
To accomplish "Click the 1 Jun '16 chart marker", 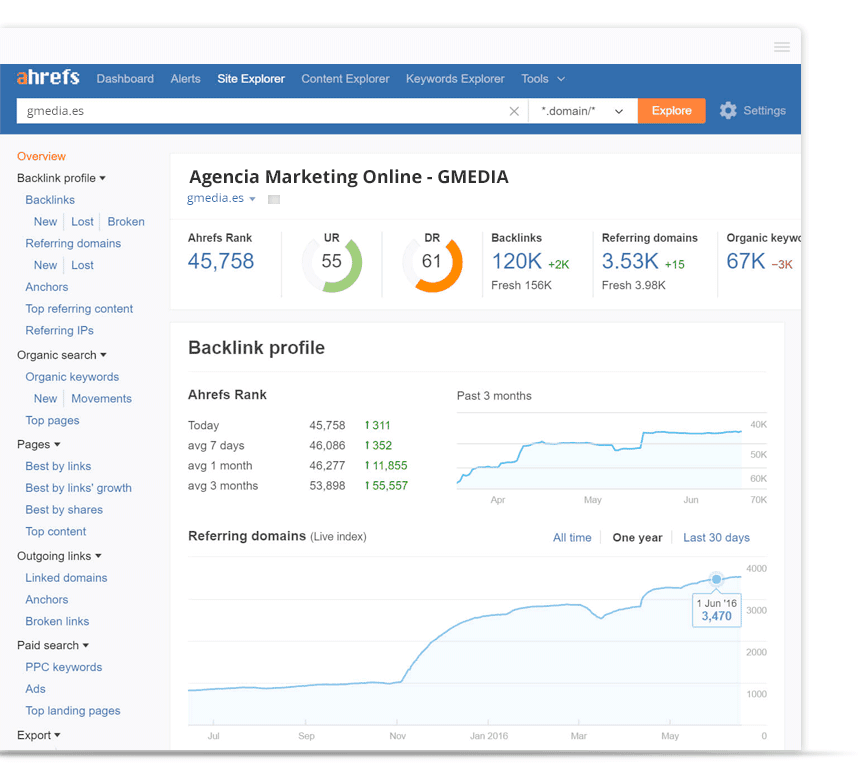I will coord(716,579).
